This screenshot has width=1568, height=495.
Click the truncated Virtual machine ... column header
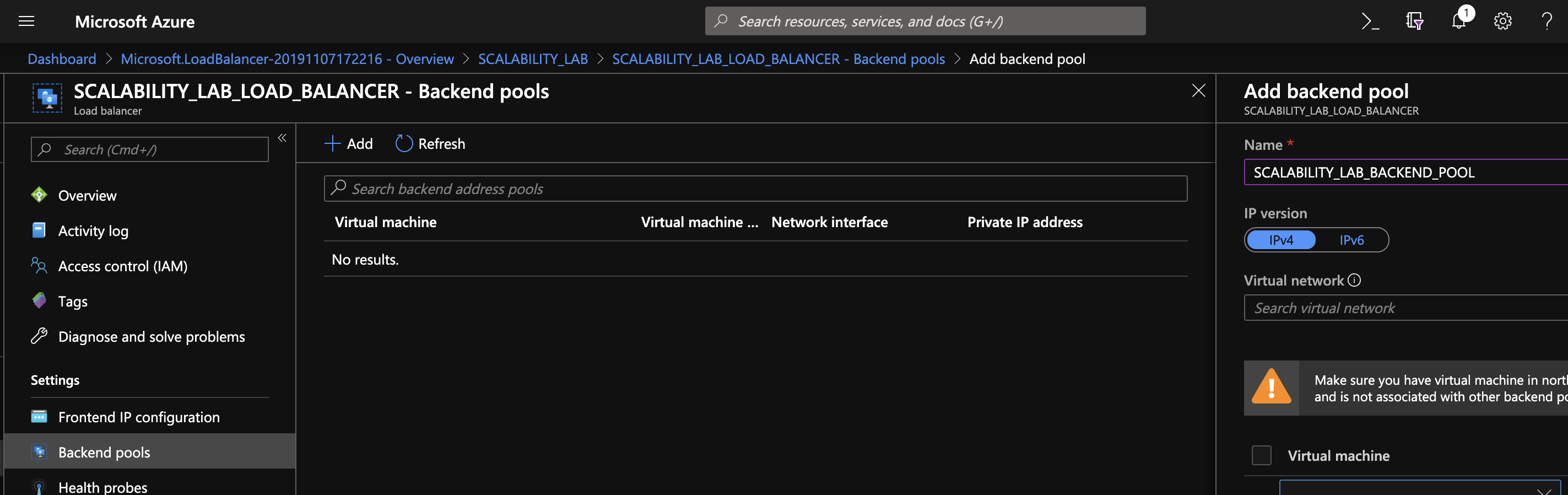699,222
